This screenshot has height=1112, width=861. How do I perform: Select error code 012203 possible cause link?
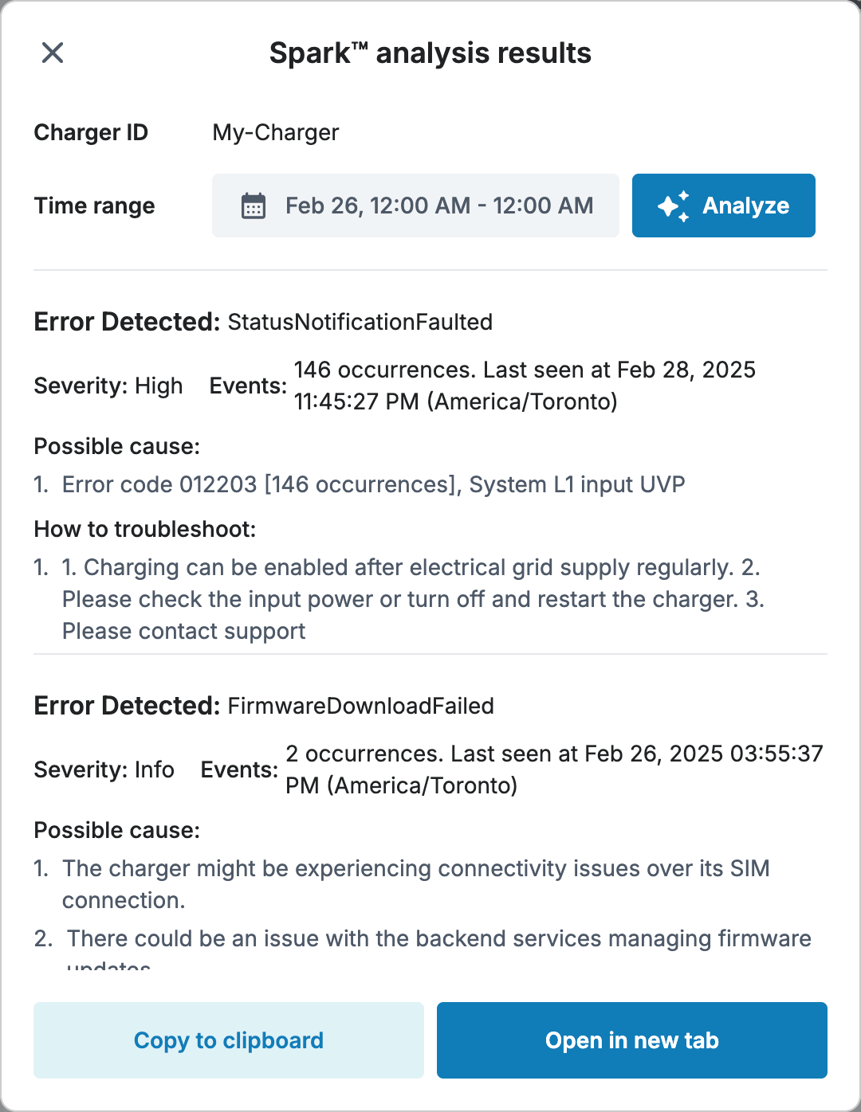pyautogui.click(x=373, y=484)
